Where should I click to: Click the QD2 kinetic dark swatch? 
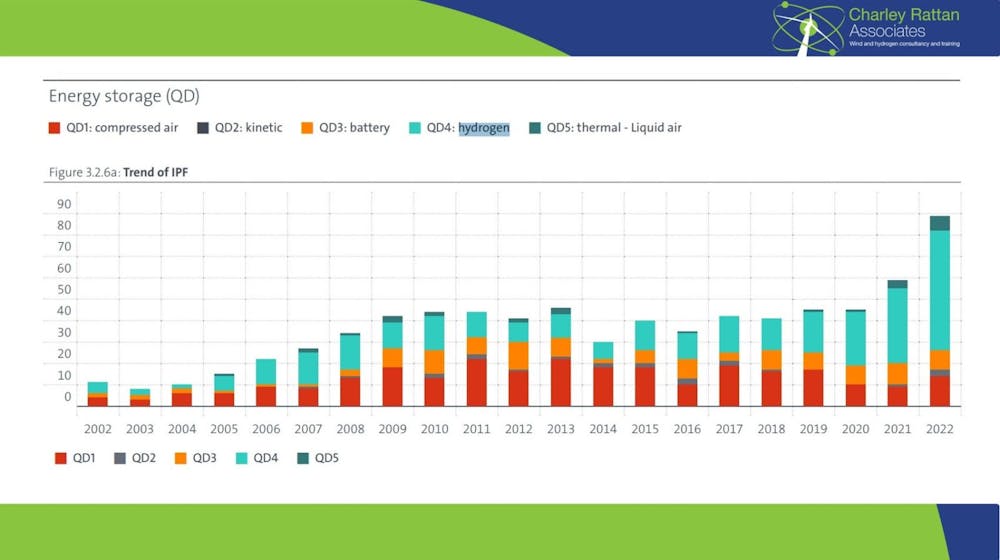203,128
